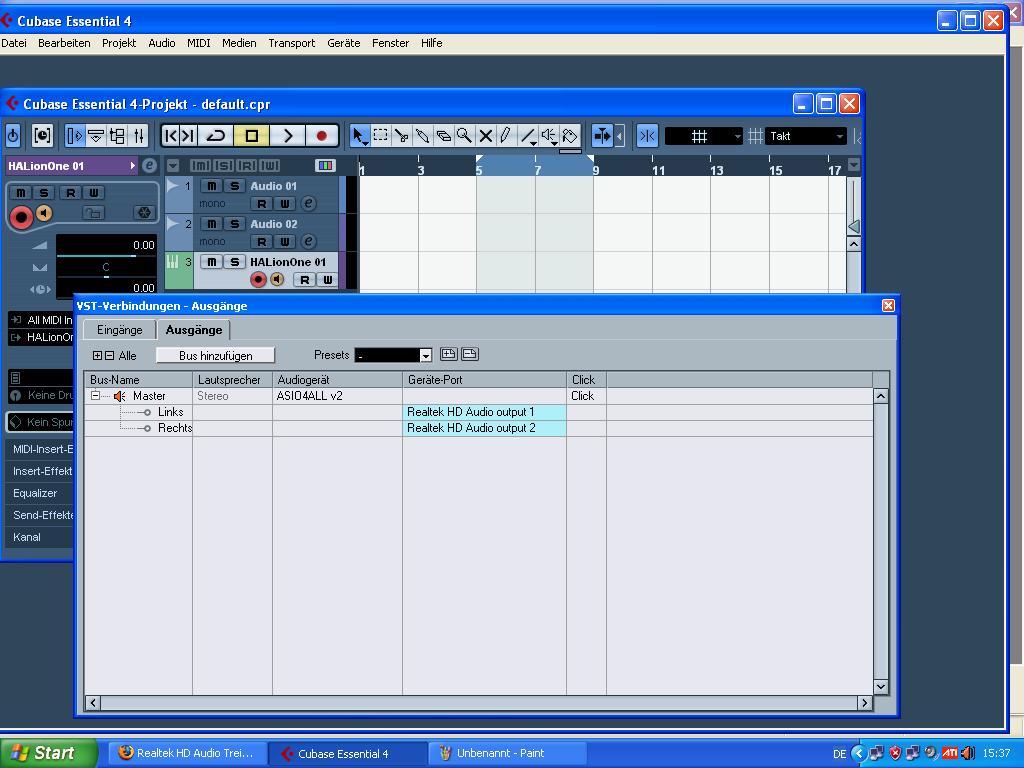Select the Glue tube tool
The height and width of the screenshot is (768, 1024).
point(422,136)
